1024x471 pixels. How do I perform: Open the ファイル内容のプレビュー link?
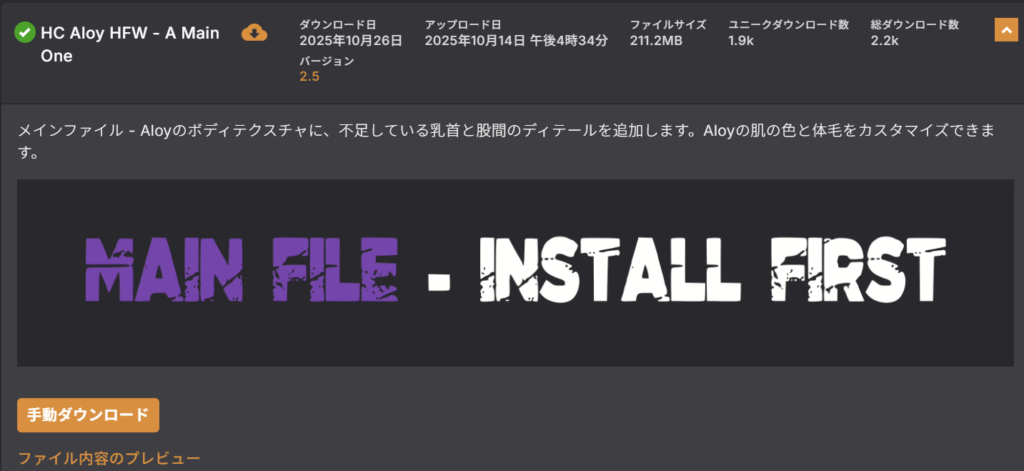(109, 458)
